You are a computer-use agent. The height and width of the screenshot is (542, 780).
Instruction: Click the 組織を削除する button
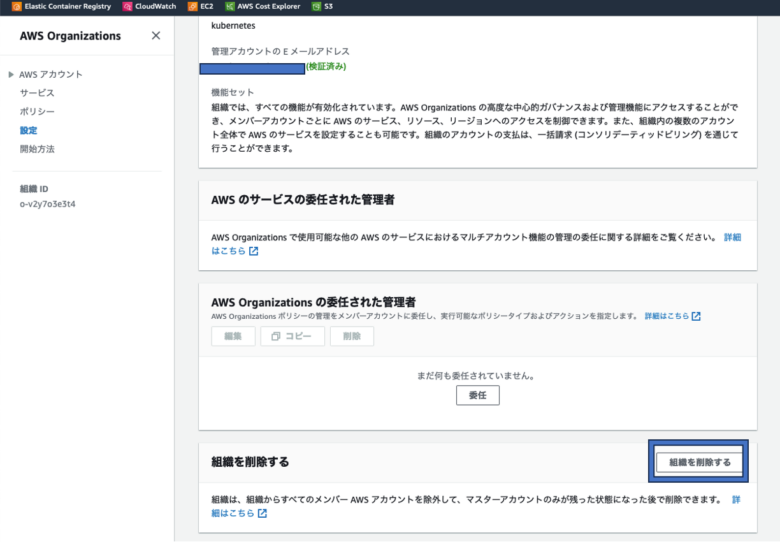coord(699,462)
